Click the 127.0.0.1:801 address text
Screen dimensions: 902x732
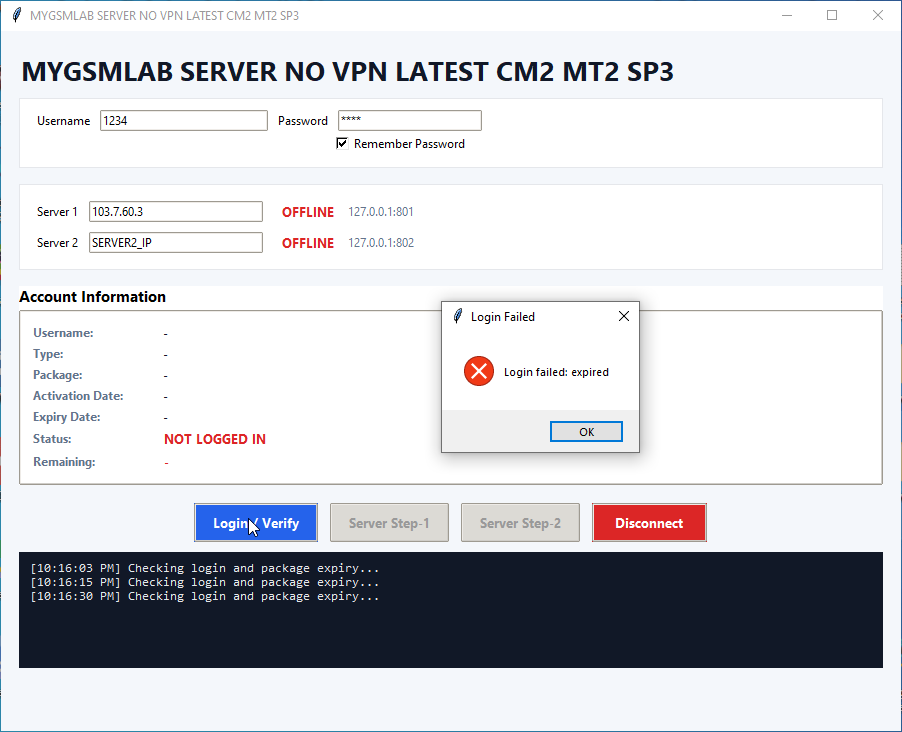point(381,212)
